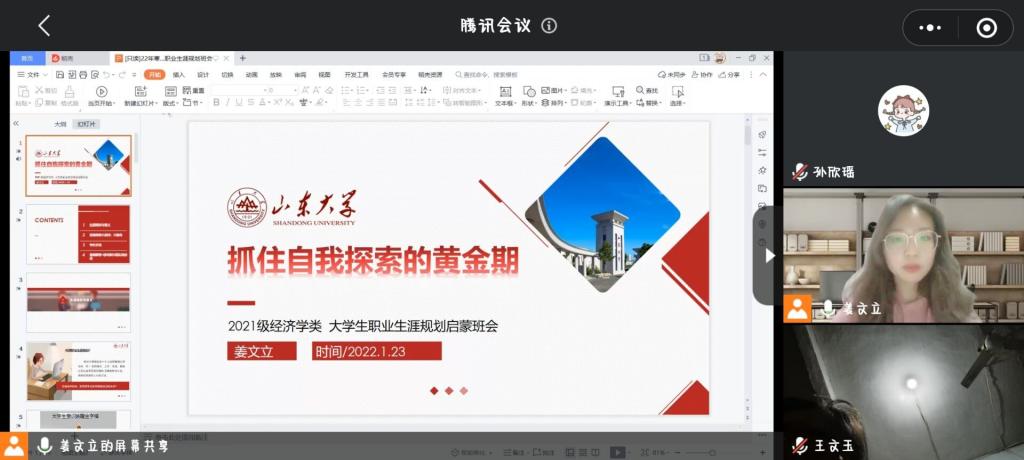The height and width of the screenshot is (460, 1024).
Task: Click the undo arrow
Action: tap(106, 74)
